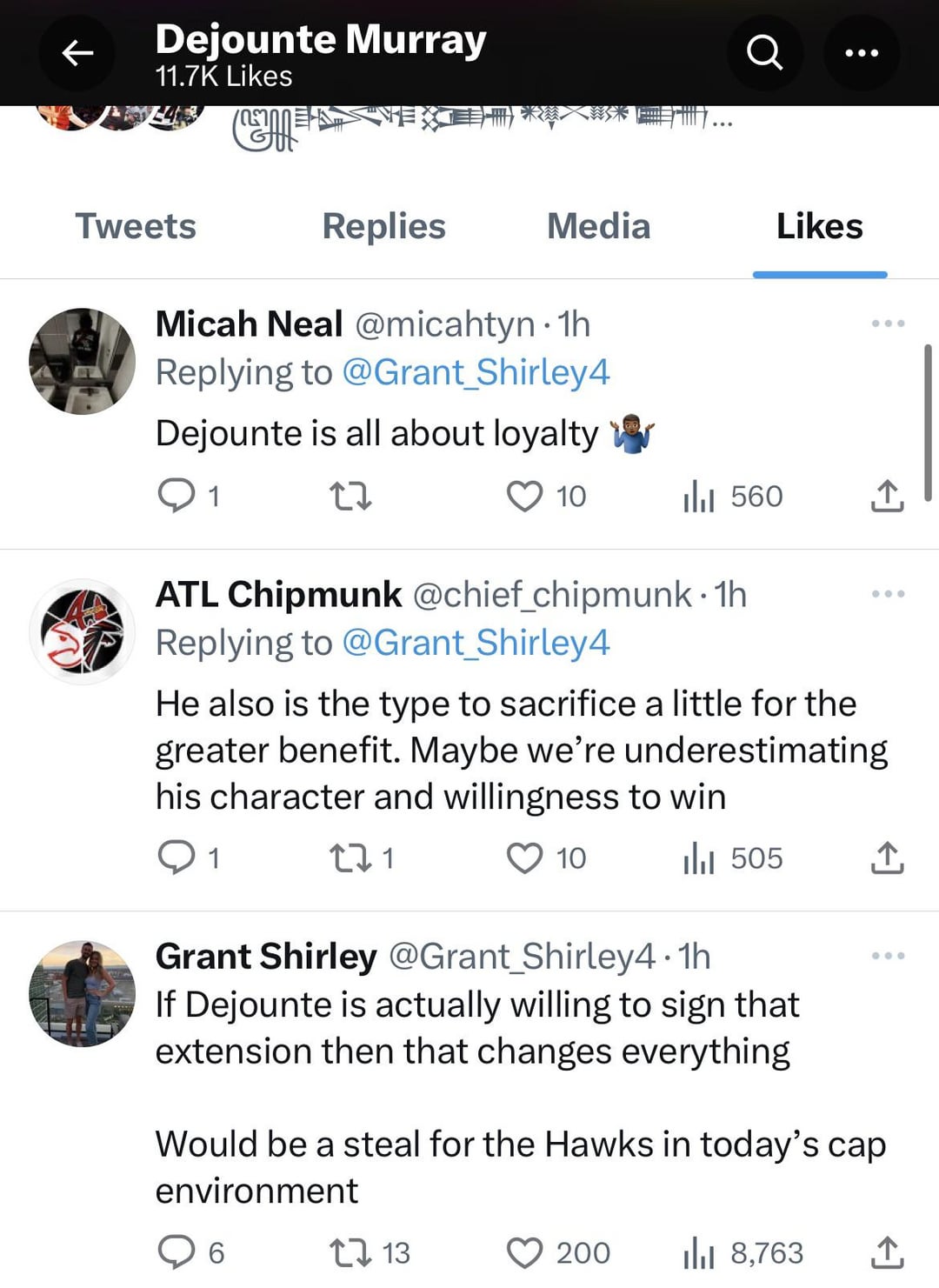Screen dimensions: 939x1288
Task: Switch to the Tweets tab
Action: coord(136,226)
